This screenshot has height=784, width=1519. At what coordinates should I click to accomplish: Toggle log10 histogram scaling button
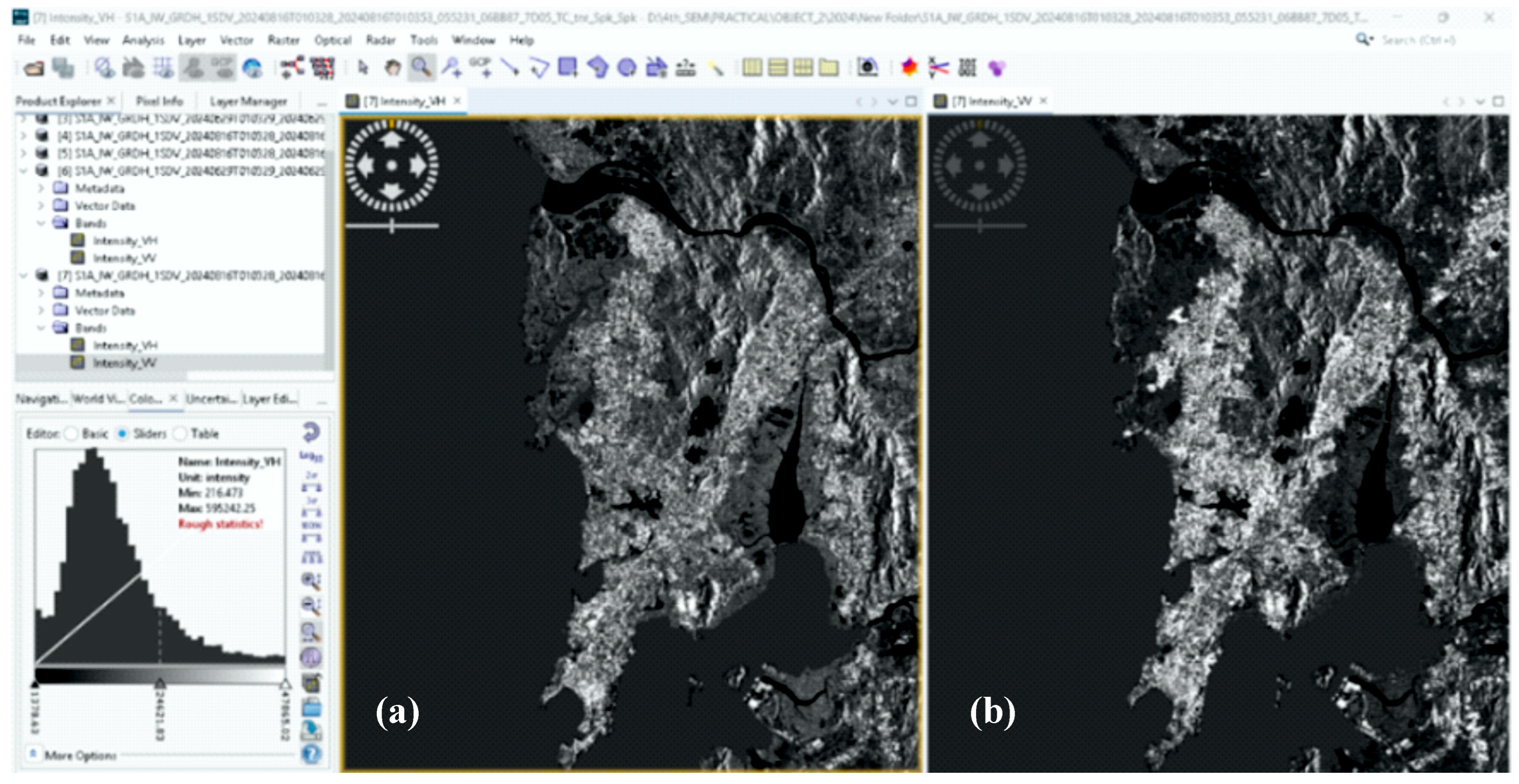tap(311, 456)
